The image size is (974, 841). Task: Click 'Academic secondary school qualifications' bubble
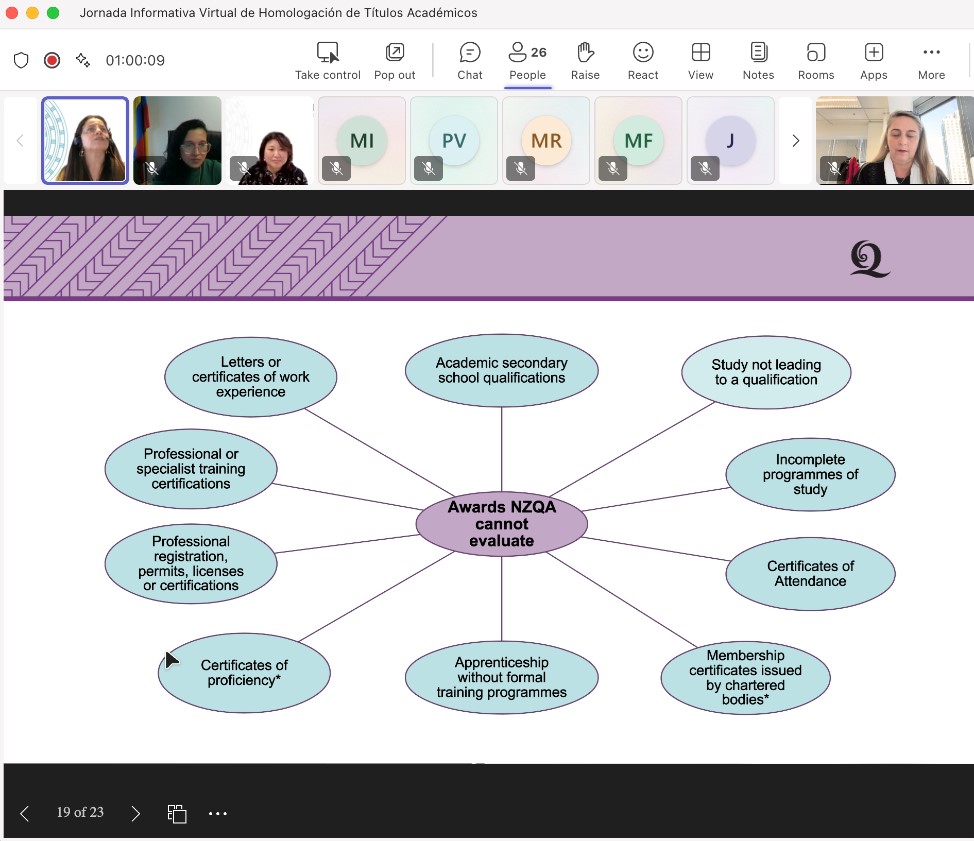502,370
